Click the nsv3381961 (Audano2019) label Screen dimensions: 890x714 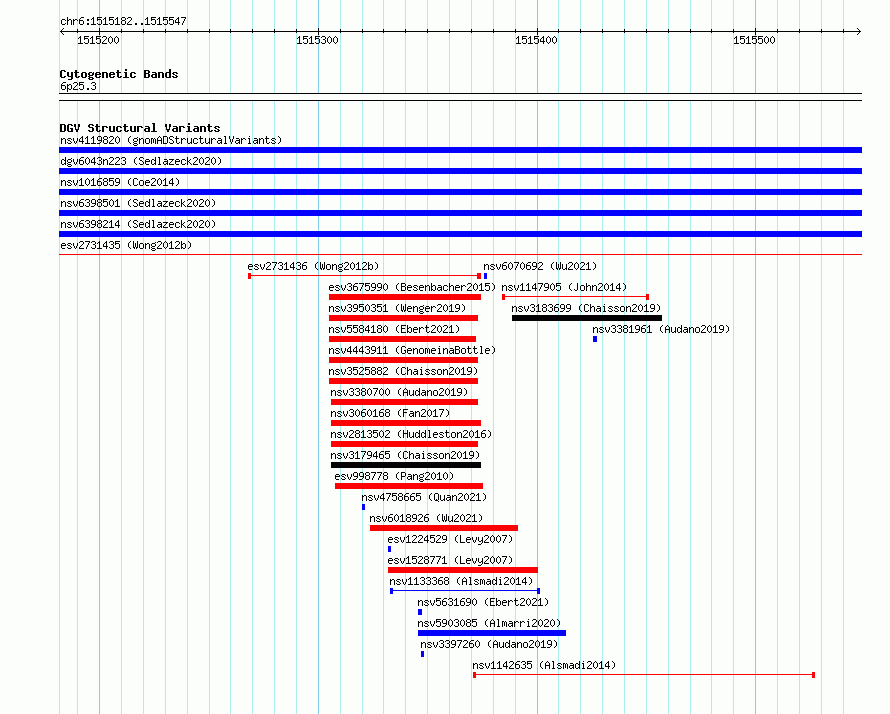click(x=661, y=329)
